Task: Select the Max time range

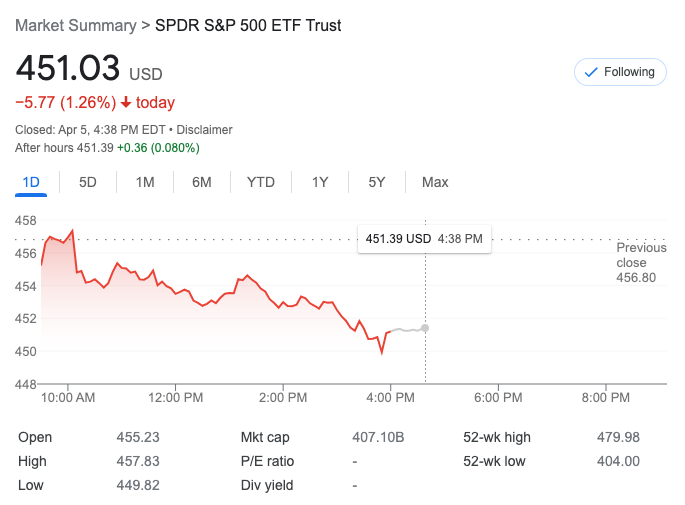Action: 435,182
